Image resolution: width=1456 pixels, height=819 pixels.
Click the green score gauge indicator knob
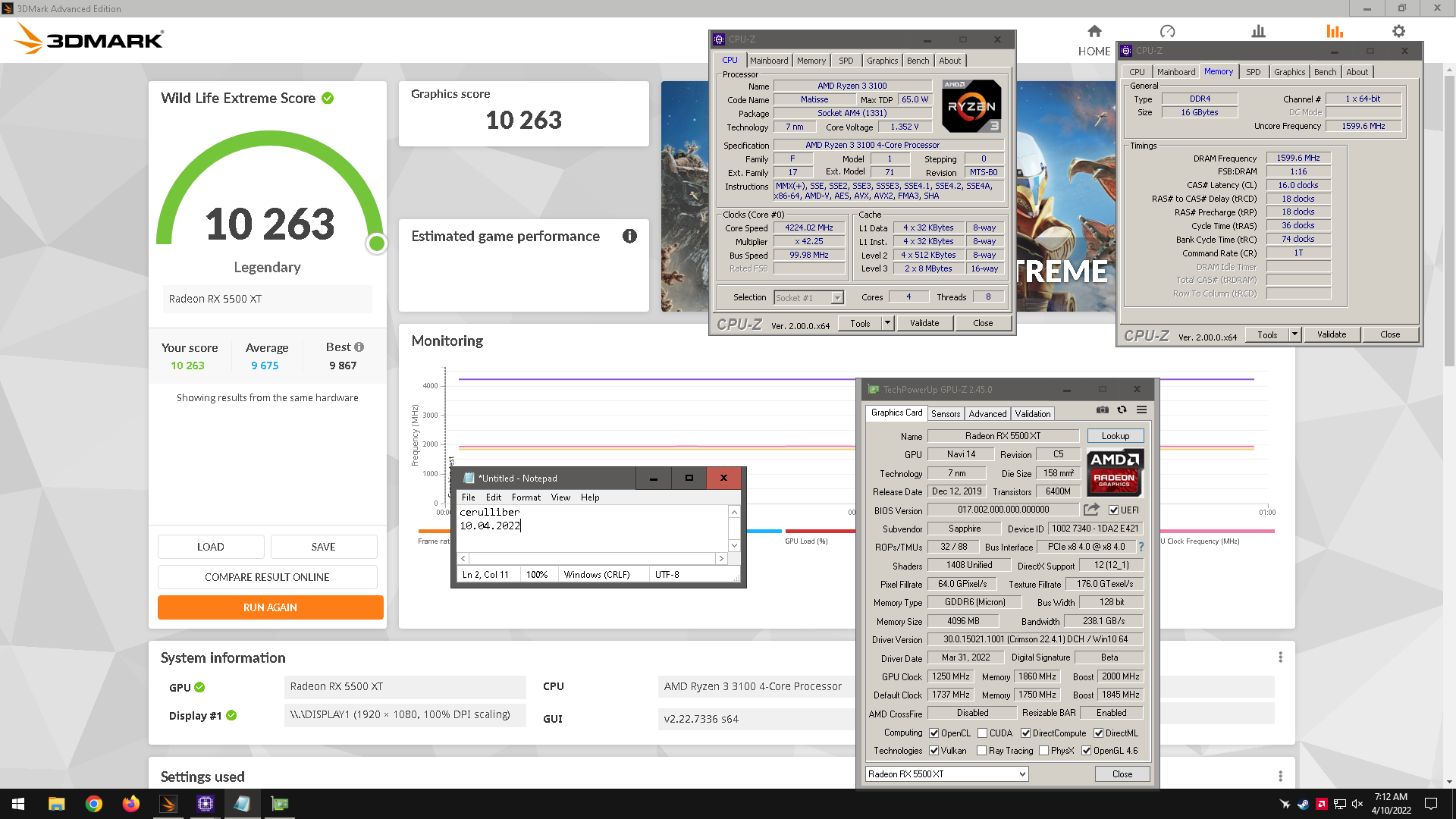click(376, 243)
